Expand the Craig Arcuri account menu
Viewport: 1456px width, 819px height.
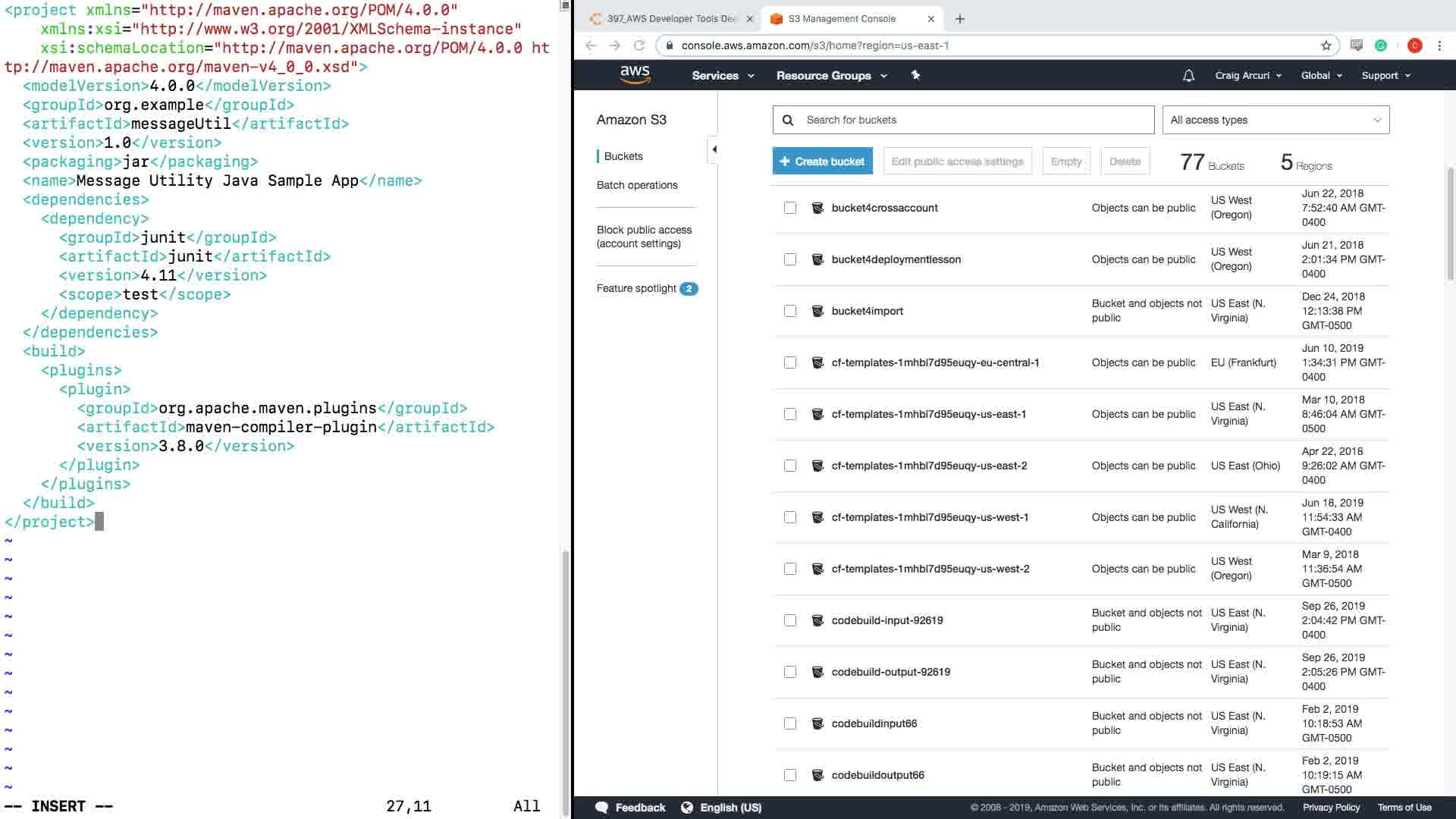pos(1247,76)
